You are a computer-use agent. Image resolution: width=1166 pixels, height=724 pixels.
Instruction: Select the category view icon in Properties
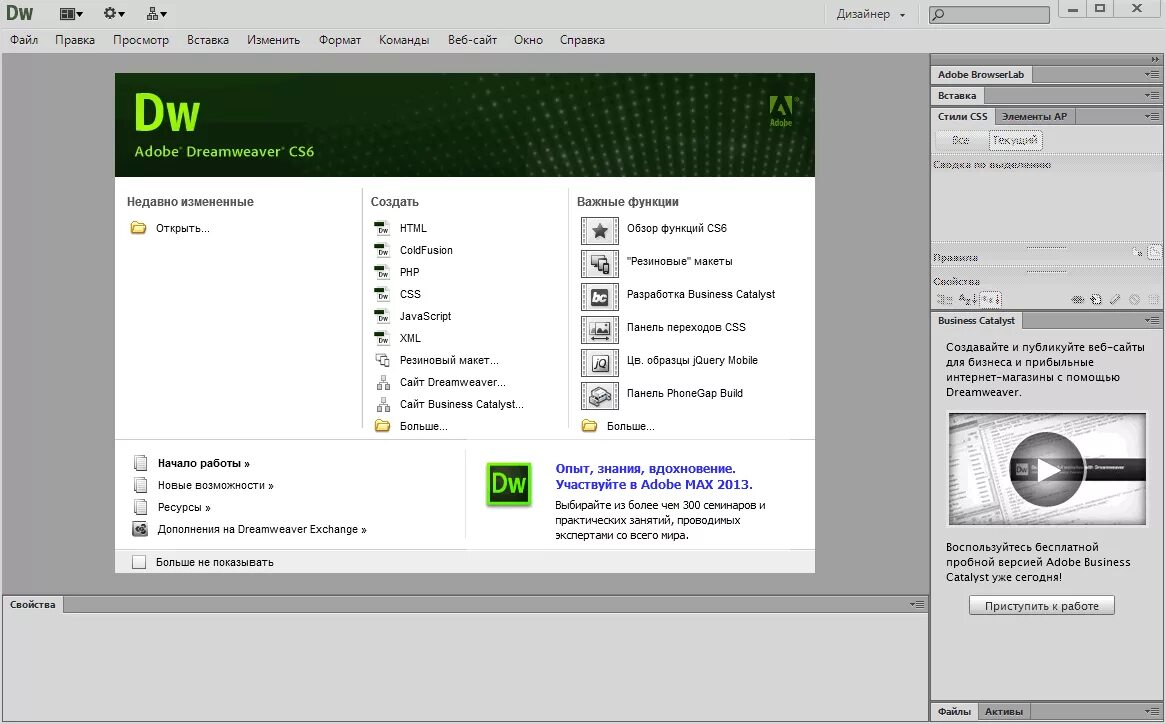tap(944, 298)
